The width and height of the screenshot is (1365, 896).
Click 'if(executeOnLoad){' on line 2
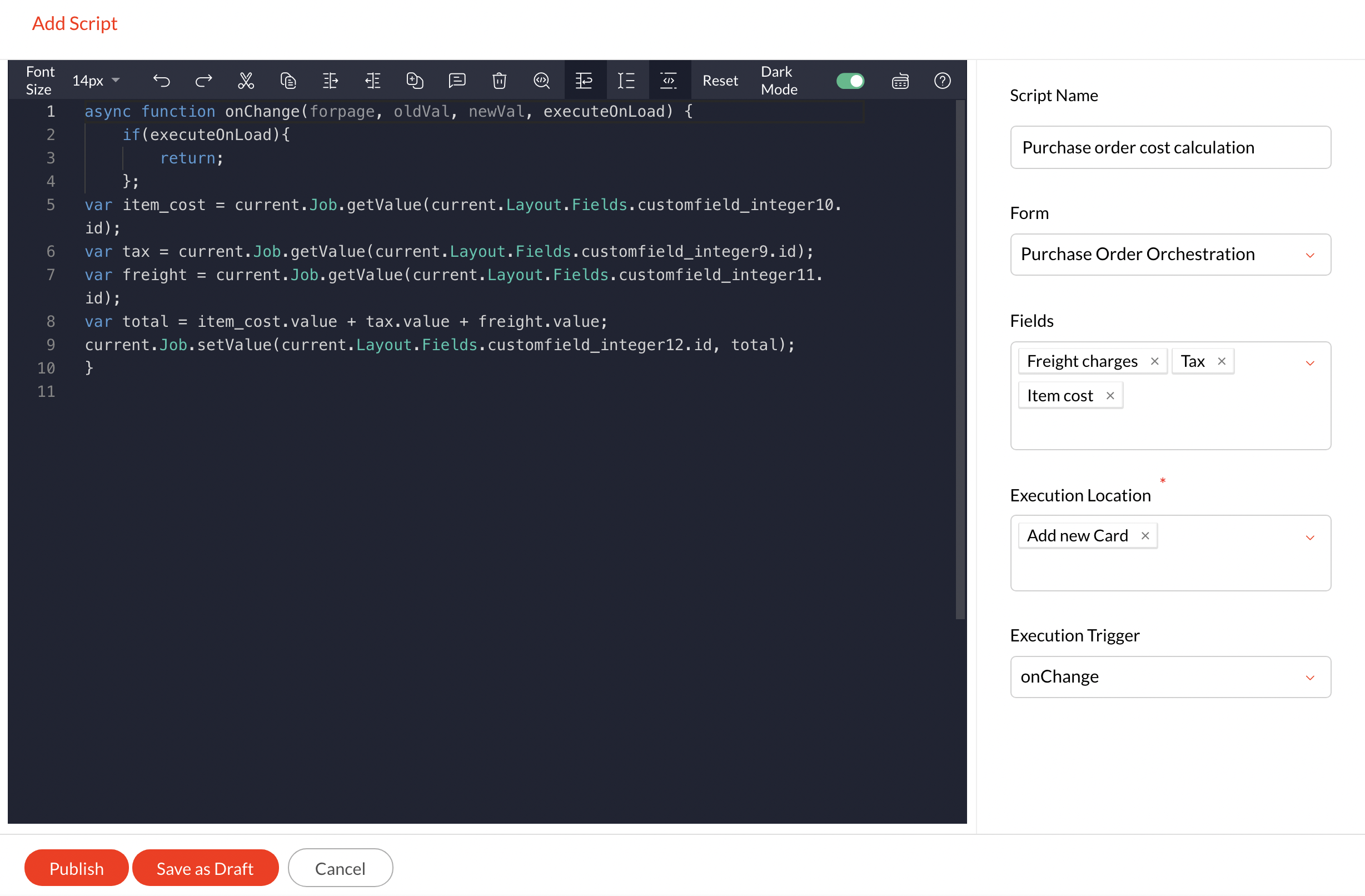click(x=206, y=135)
